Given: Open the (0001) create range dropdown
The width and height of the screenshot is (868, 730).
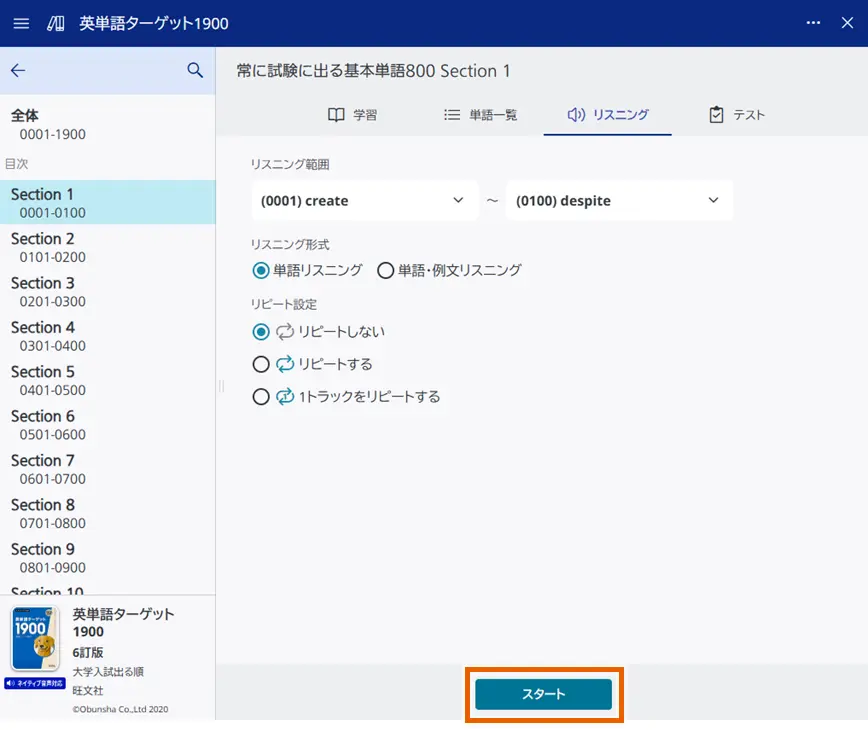Looking at the screenshot, I should (364, 200).
